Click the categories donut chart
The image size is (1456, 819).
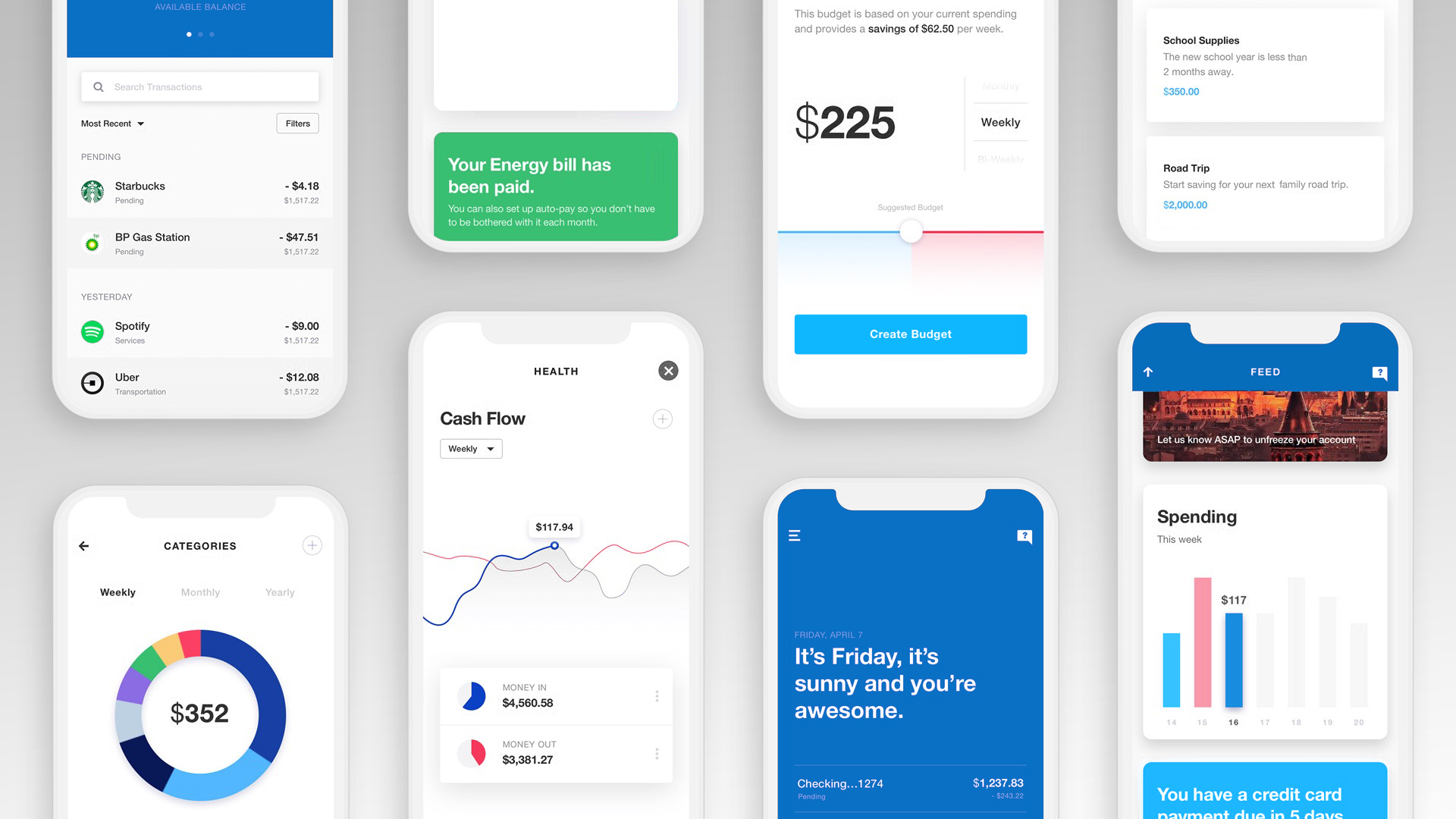(200, 714)
